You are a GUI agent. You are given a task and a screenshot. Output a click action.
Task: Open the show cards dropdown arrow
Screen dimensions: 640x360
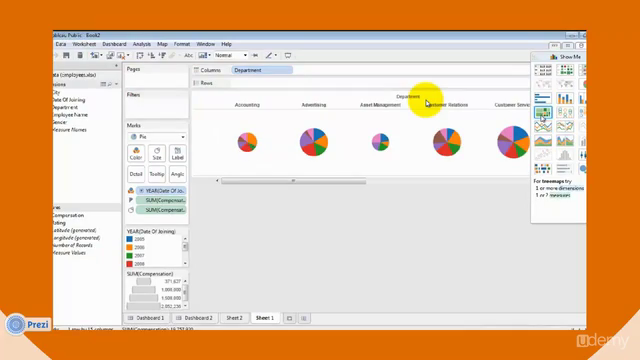click(x=209, y=55)
